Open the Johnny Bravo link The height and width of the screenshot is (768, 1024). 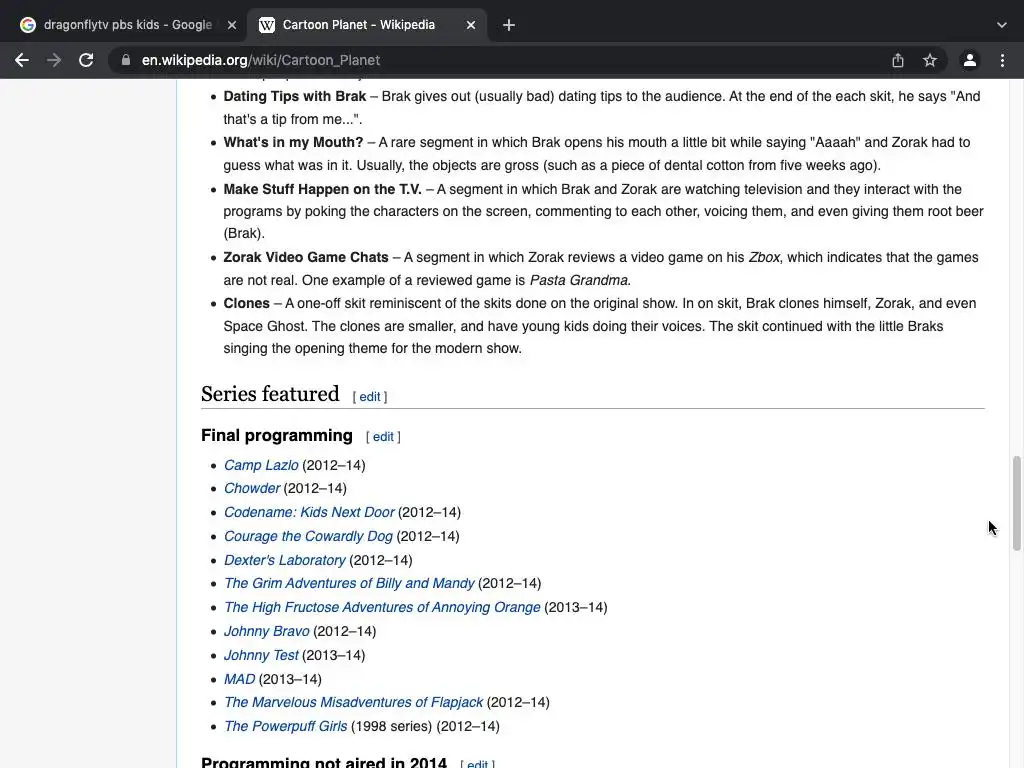coord(266,631)
